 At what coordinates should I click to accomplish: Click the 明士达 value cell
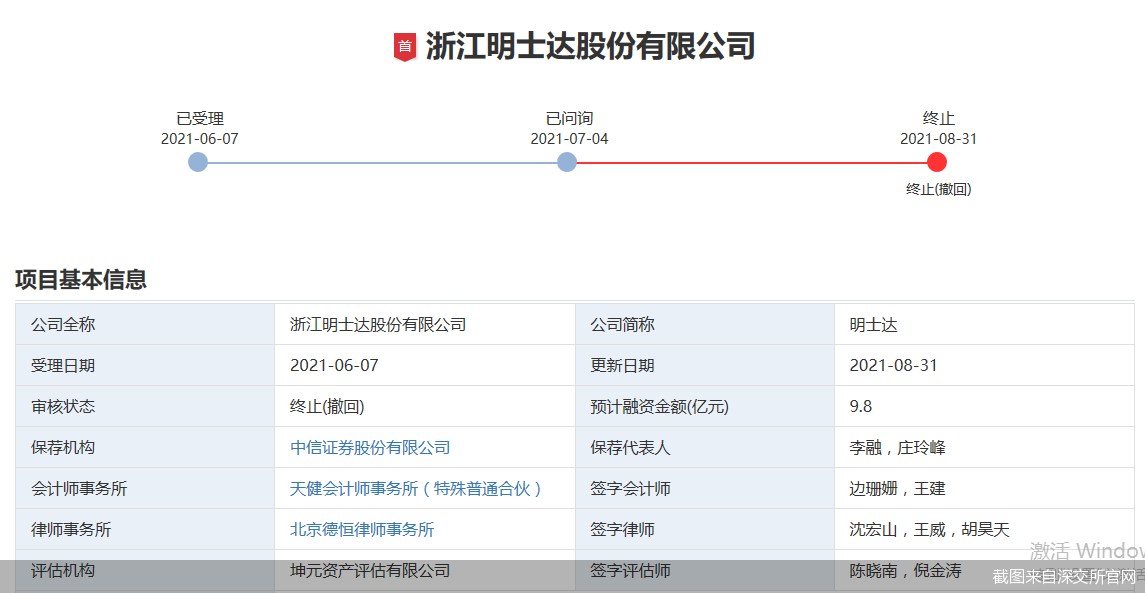984,324
